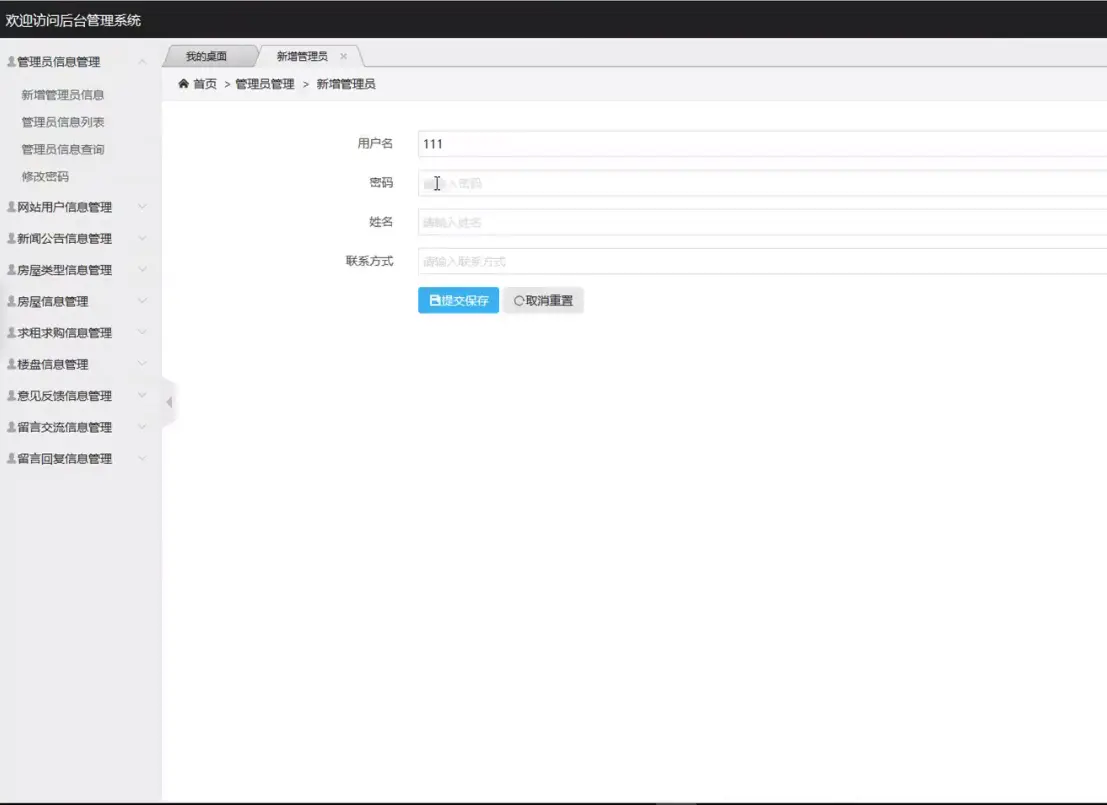Collapse the 管理员信息管理 menu chevron
The width and height of the screenshot is (1107, 805).
click(142, 61)
